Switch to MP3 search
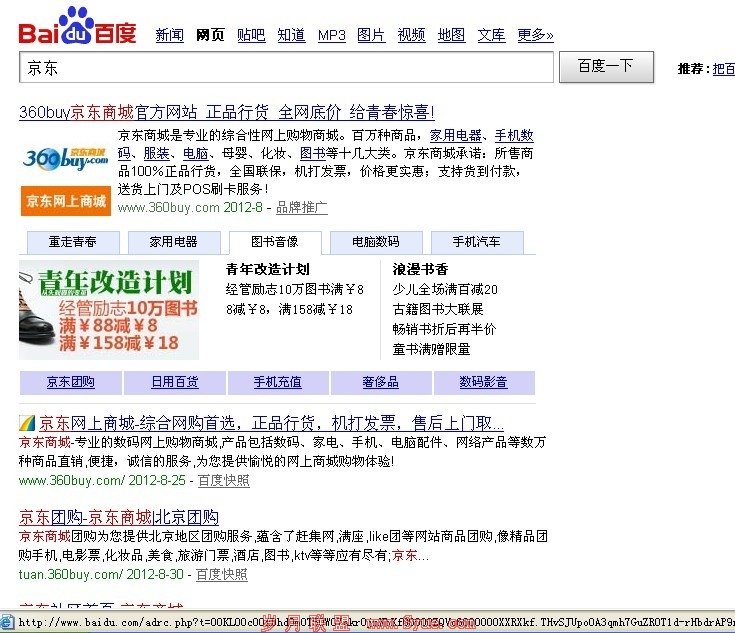 click(x=331, y=35)
